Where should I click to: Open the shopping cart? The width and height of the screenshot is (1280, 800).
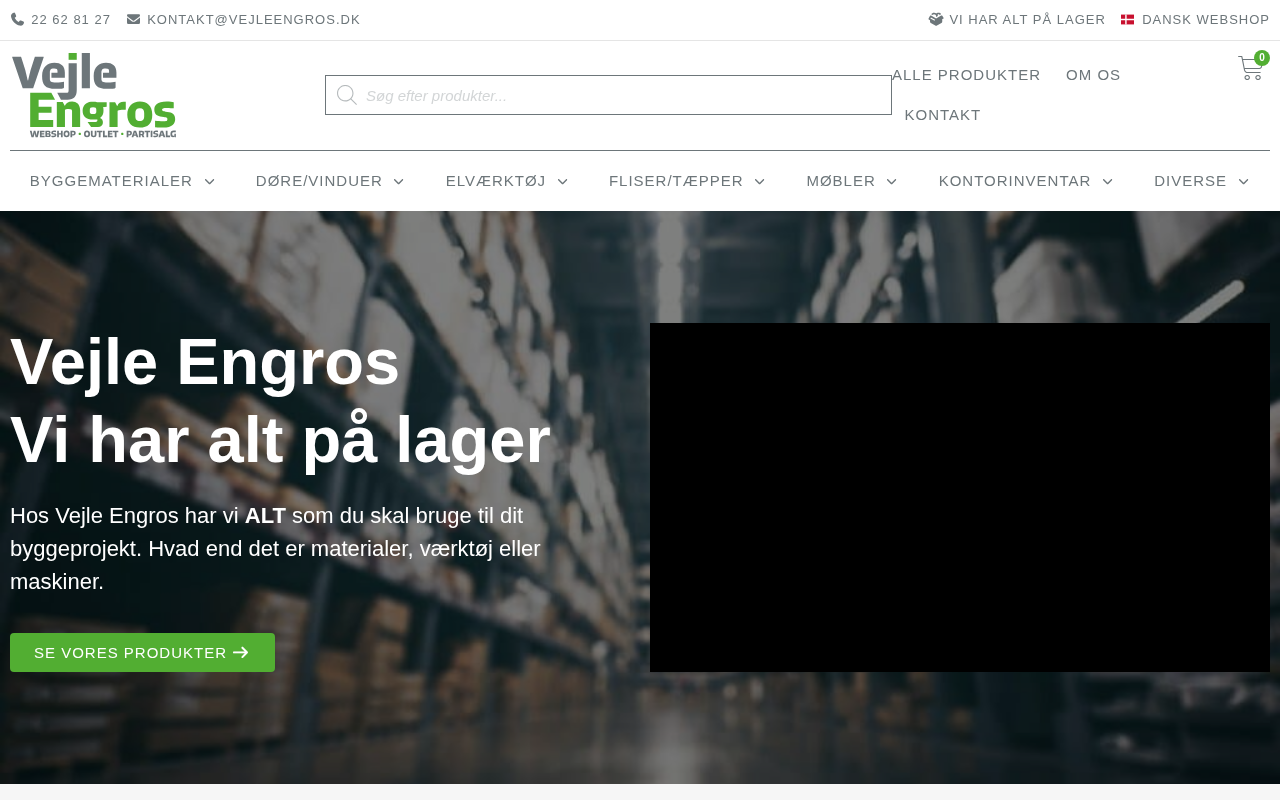coord(1250,68)
